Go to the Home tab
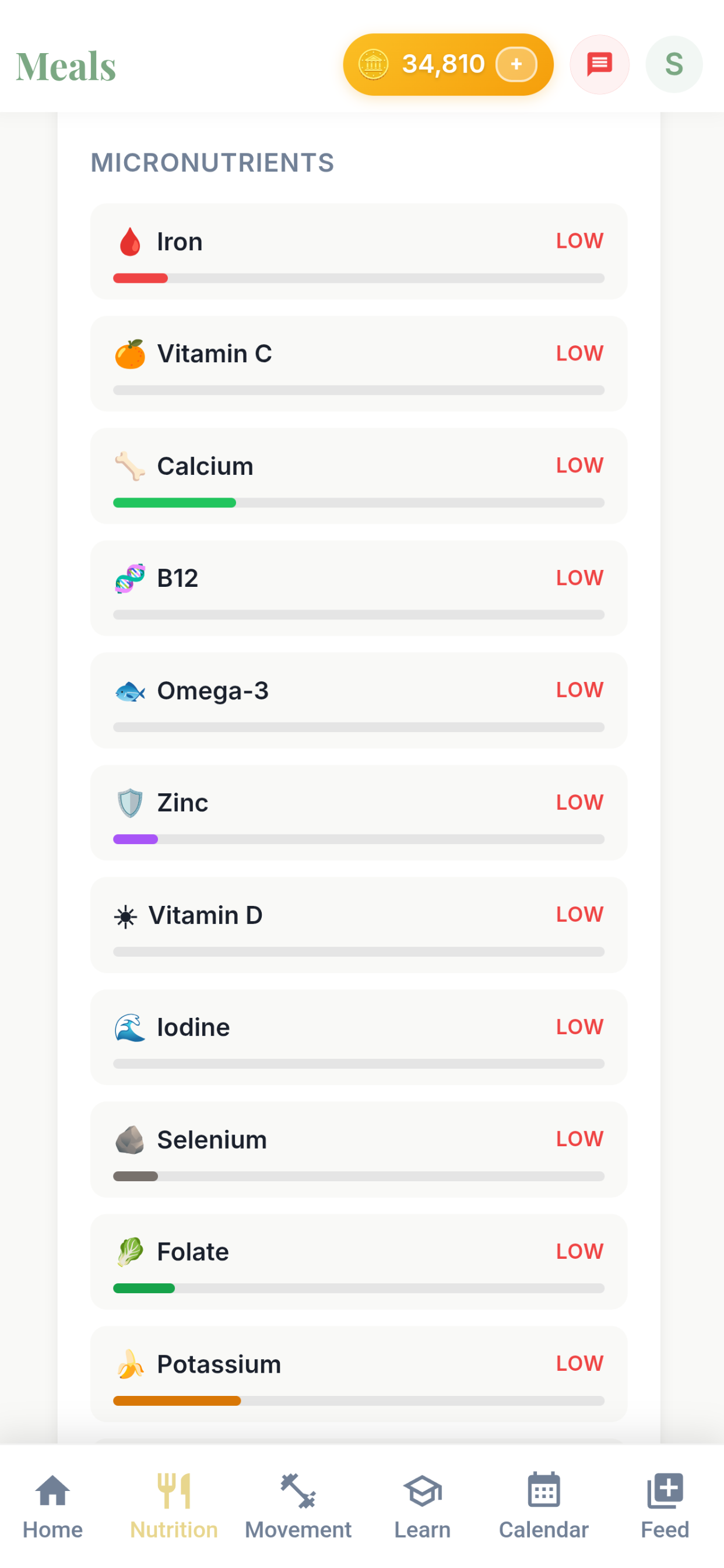The image size is (724, 1568). 52,1506
